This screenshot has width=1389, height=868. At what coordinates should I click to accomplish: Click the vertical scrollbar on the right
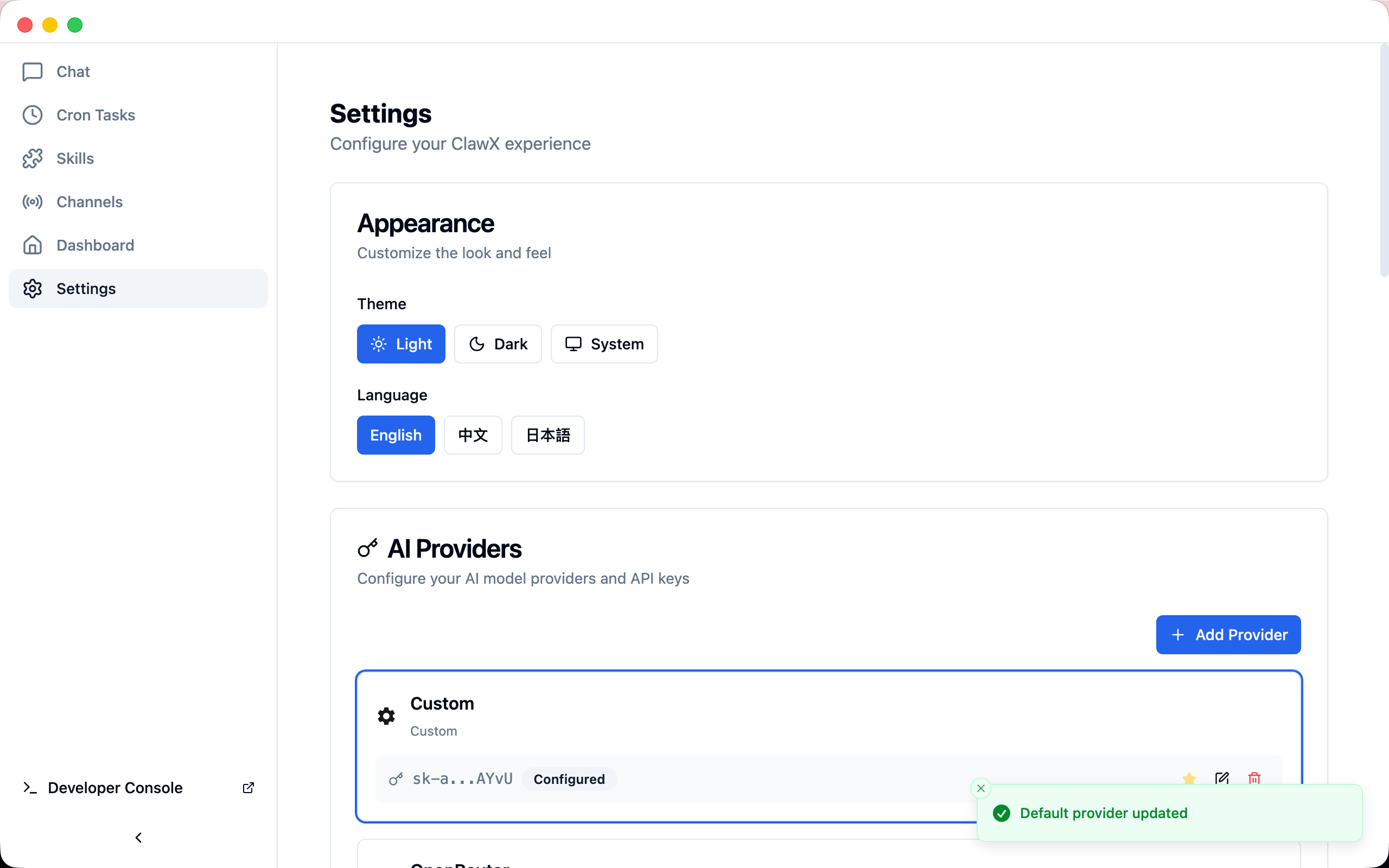tap(1383, 161)
